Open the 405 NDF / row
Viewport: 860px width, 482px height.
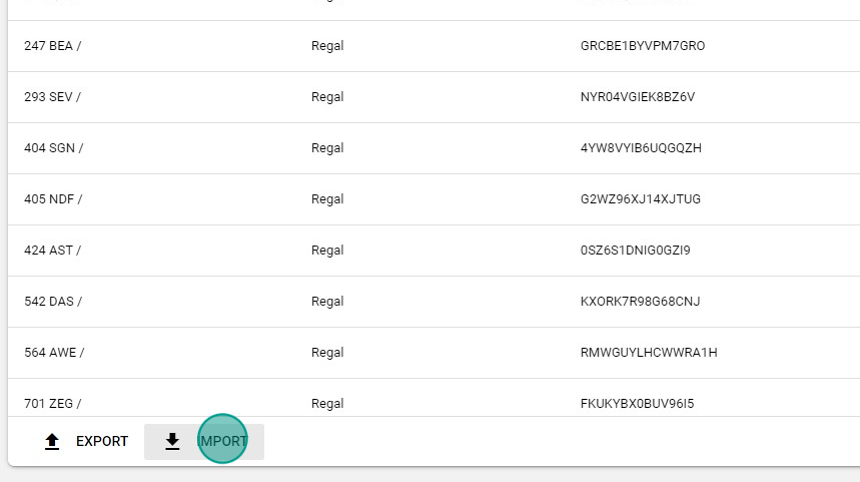434,199
